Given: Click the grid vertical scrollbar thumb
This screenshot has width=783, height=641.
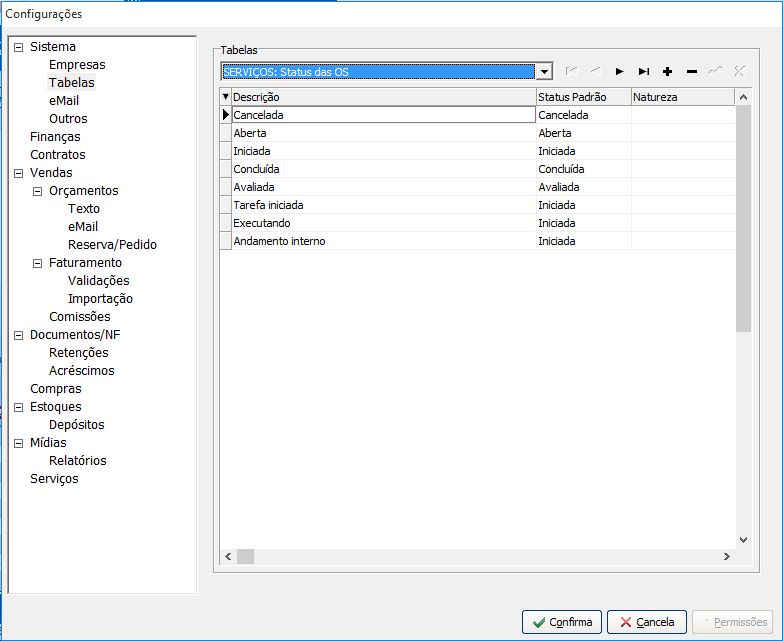Looking at the screenshot, I should tap(743, 218).
